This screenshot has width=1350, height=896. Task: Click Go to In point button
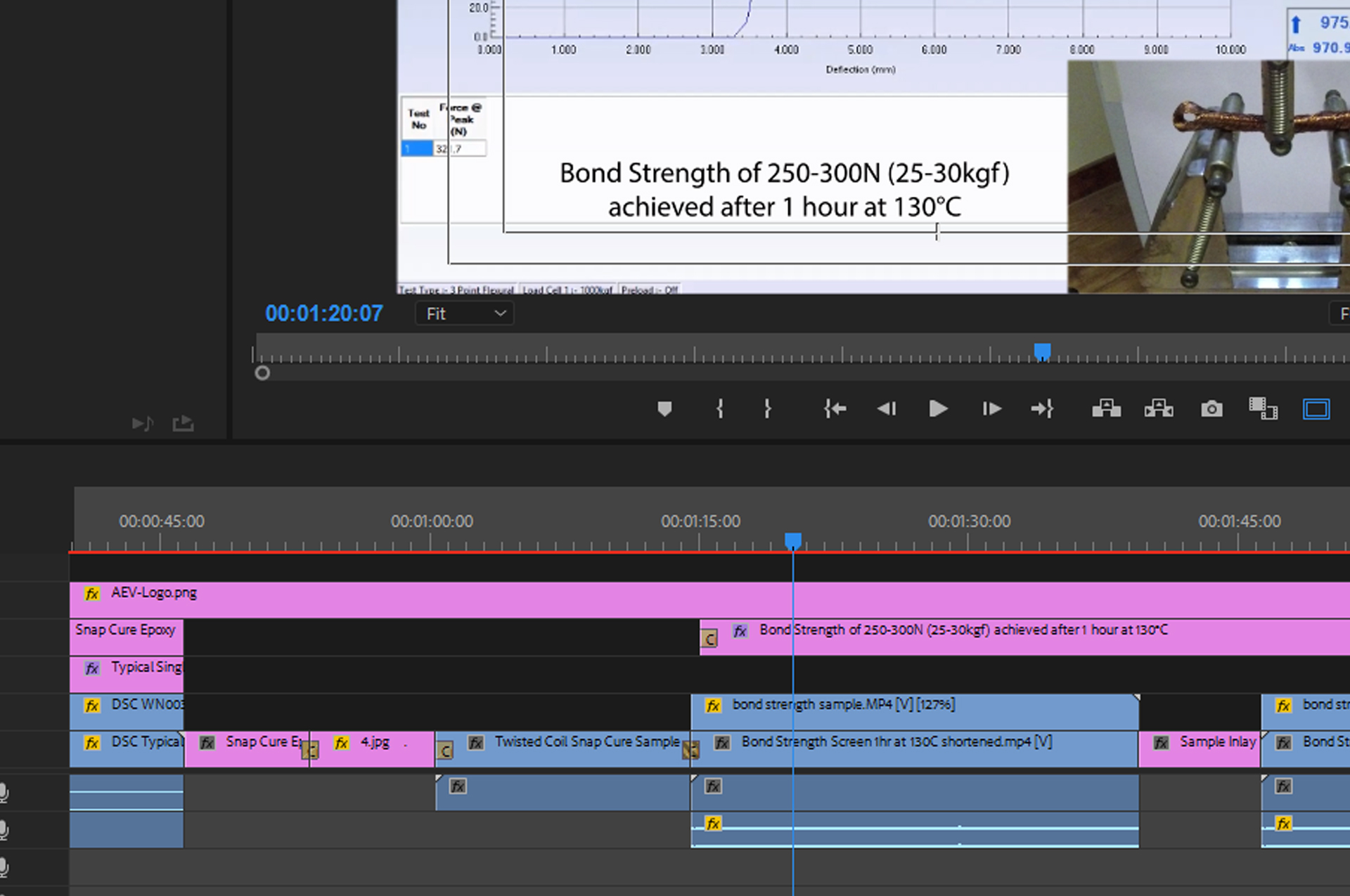(x=835, y=409)
